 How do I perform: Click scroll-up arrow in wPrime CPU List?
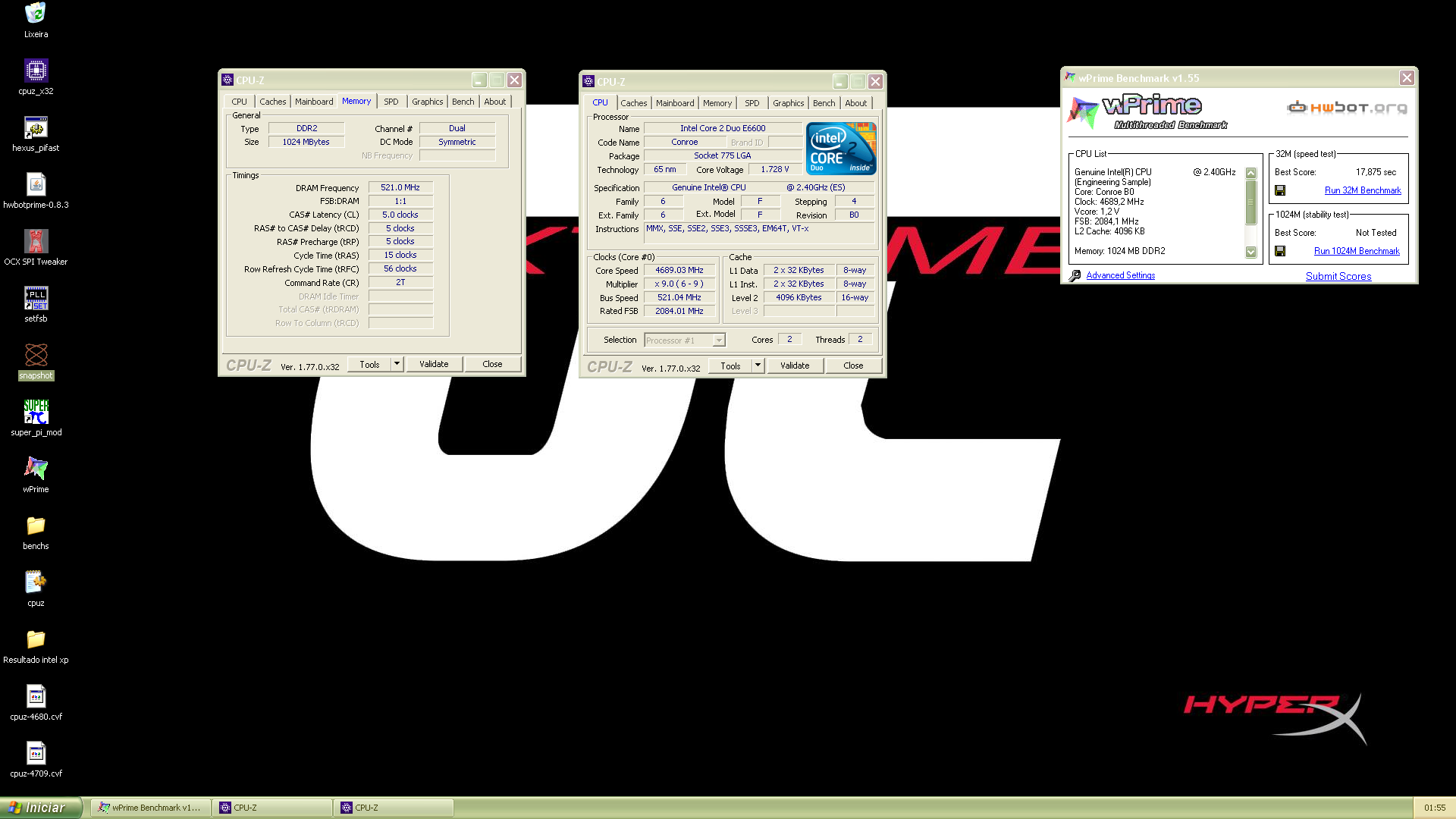tap(1251, 173)
